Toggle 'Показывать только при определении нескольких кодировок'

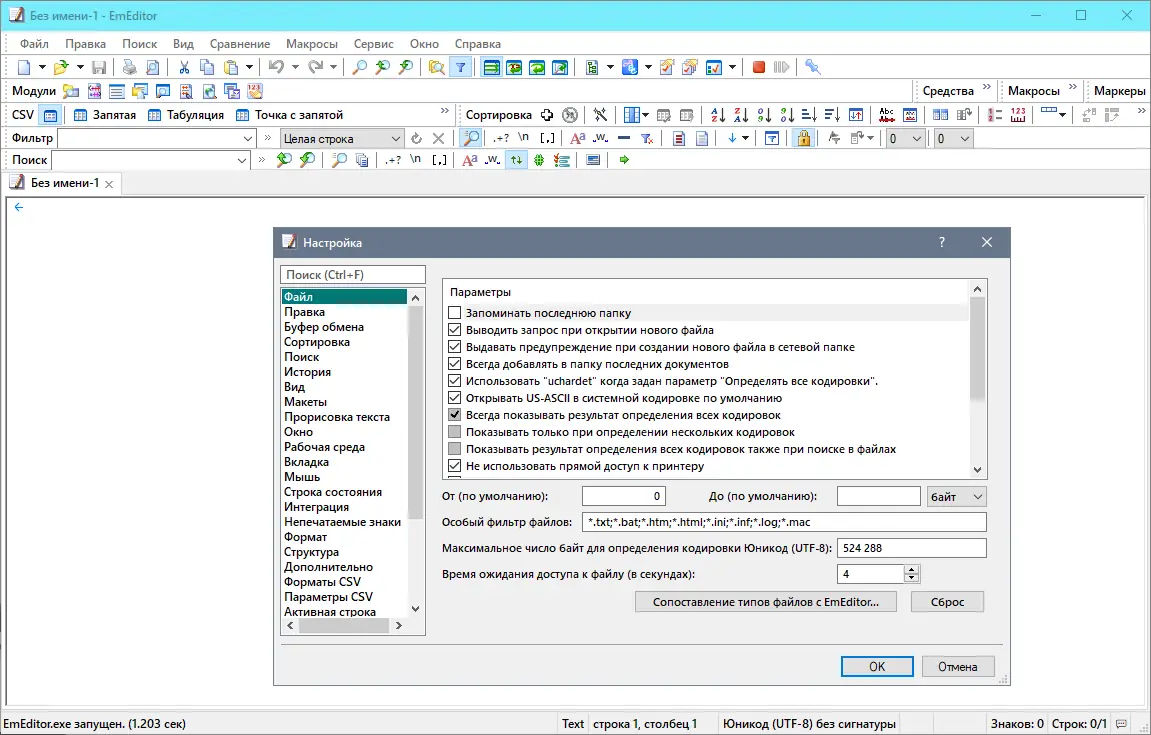pos(454,432)
